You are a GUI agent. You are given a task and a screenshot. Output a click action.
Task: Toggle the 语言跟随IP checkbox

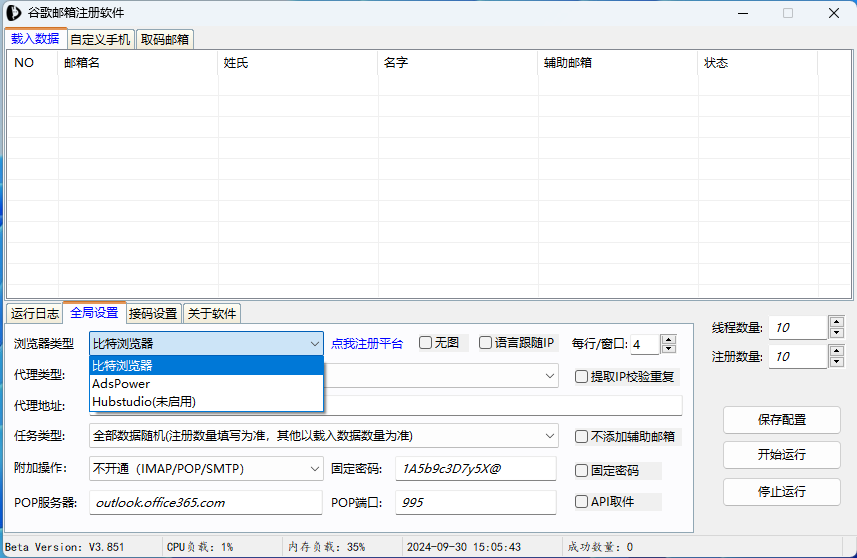(486, 343)
